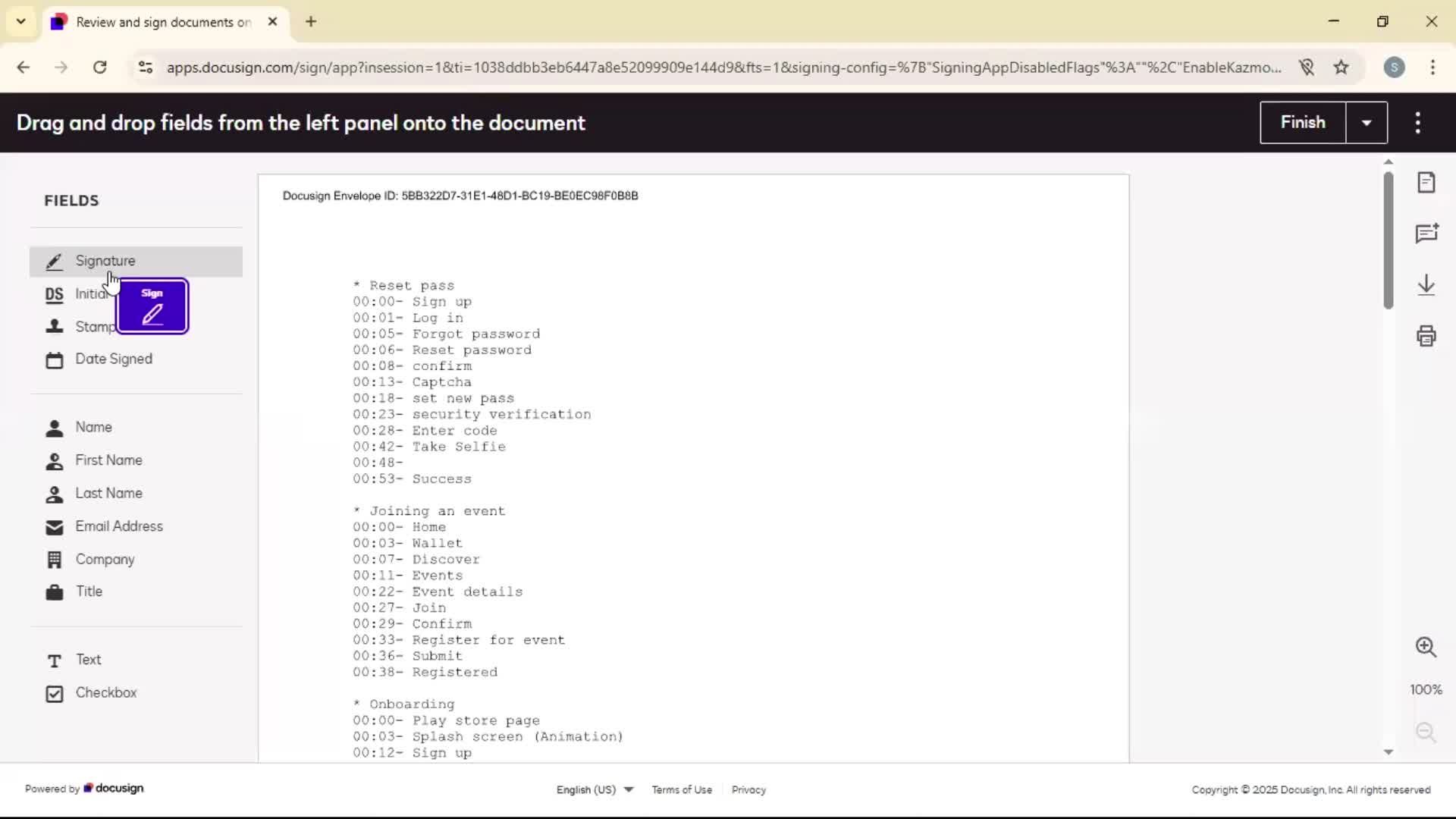The width and height of the screenshot is (1456, 819).
Task: Open the Terms of Use link
Action: click(x=682, y=789)
